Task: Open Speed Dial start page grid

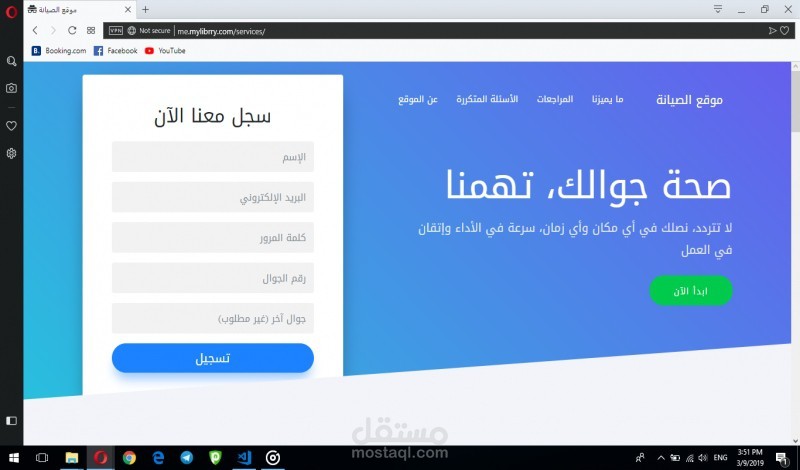Action: 91,31
